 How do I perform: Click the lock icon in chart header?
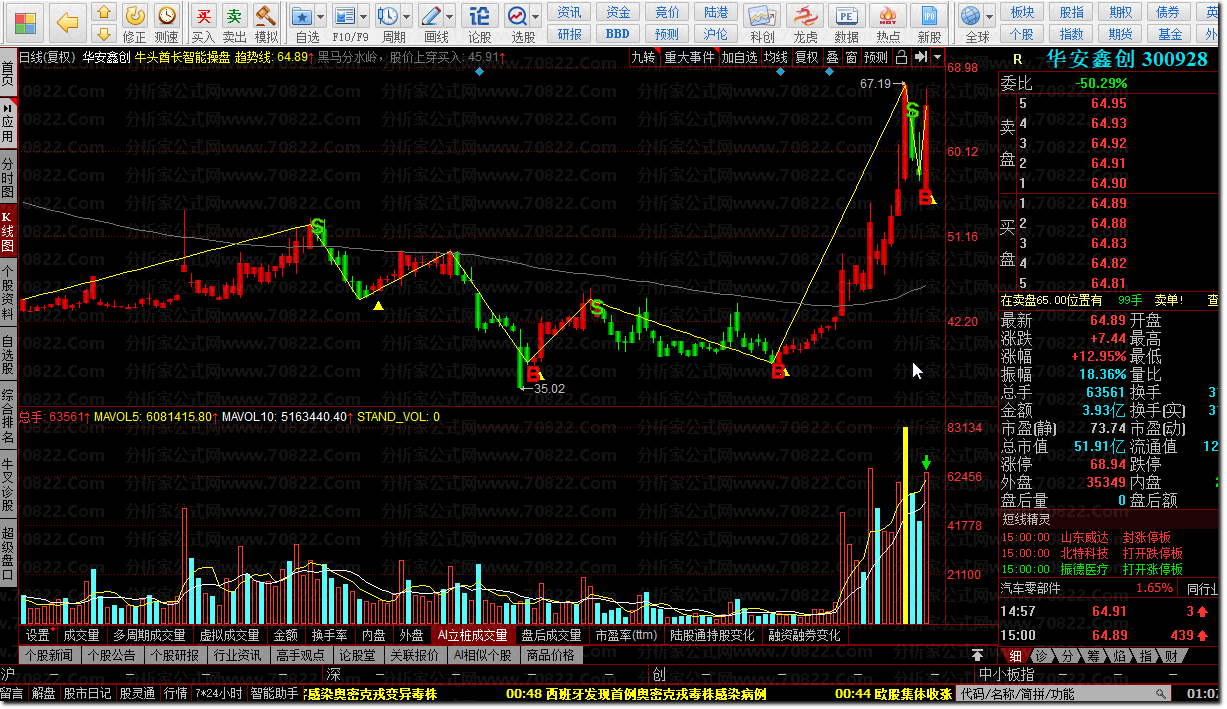pos(901,57)
